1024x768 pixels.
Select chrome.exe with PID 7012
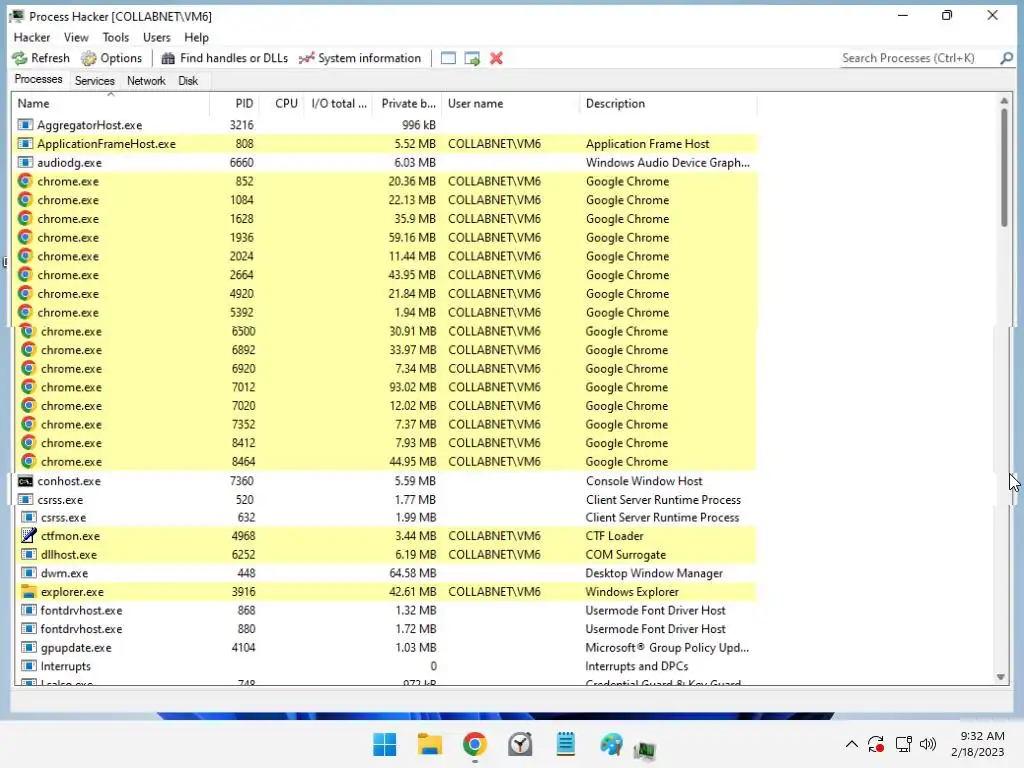click(385, 387)
